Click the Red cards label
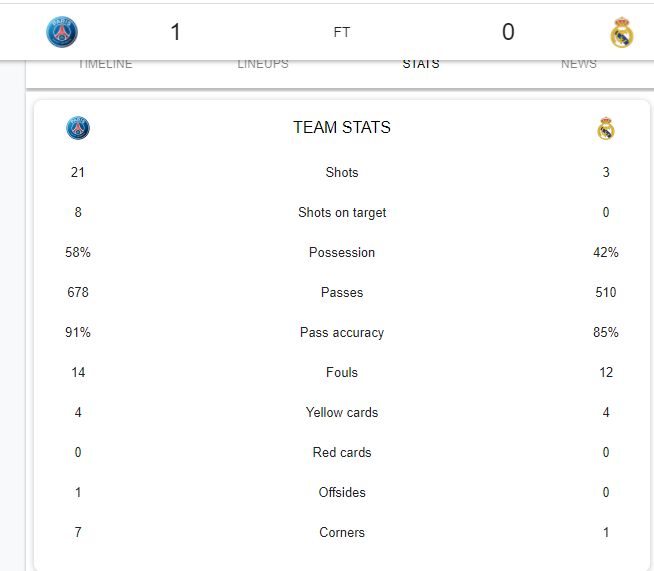 coord(342,453)
